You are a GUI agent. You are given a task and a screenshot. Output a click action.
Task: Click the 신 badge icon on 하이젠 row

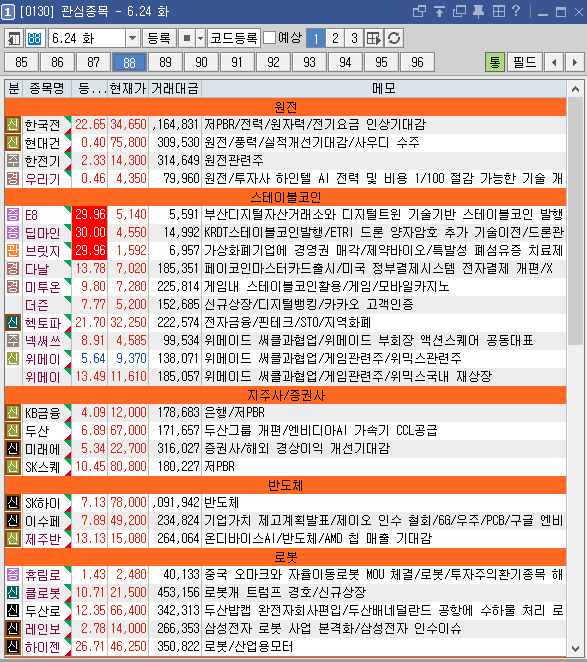13,646
